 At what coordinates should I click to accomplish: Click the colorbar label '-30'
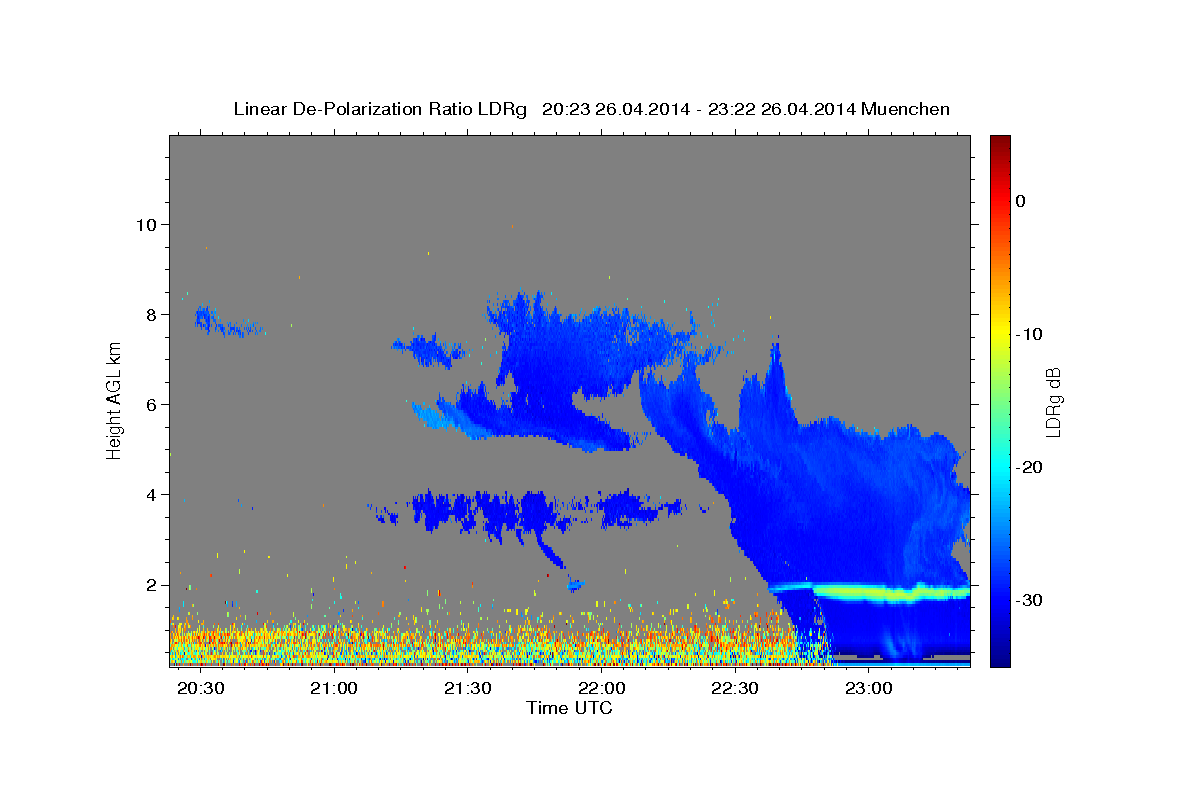coord(1029,600)
